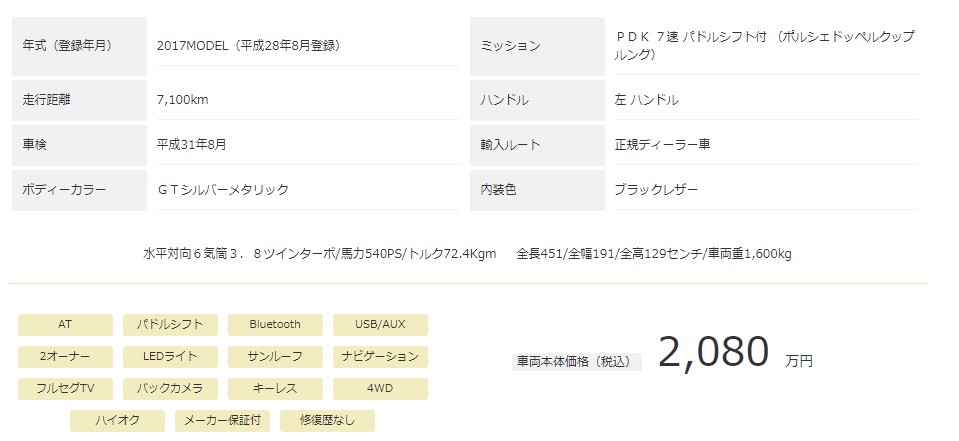The image size is (959, 441).
Task: Click the キーレス tag
Action: [x=275, y=388]
